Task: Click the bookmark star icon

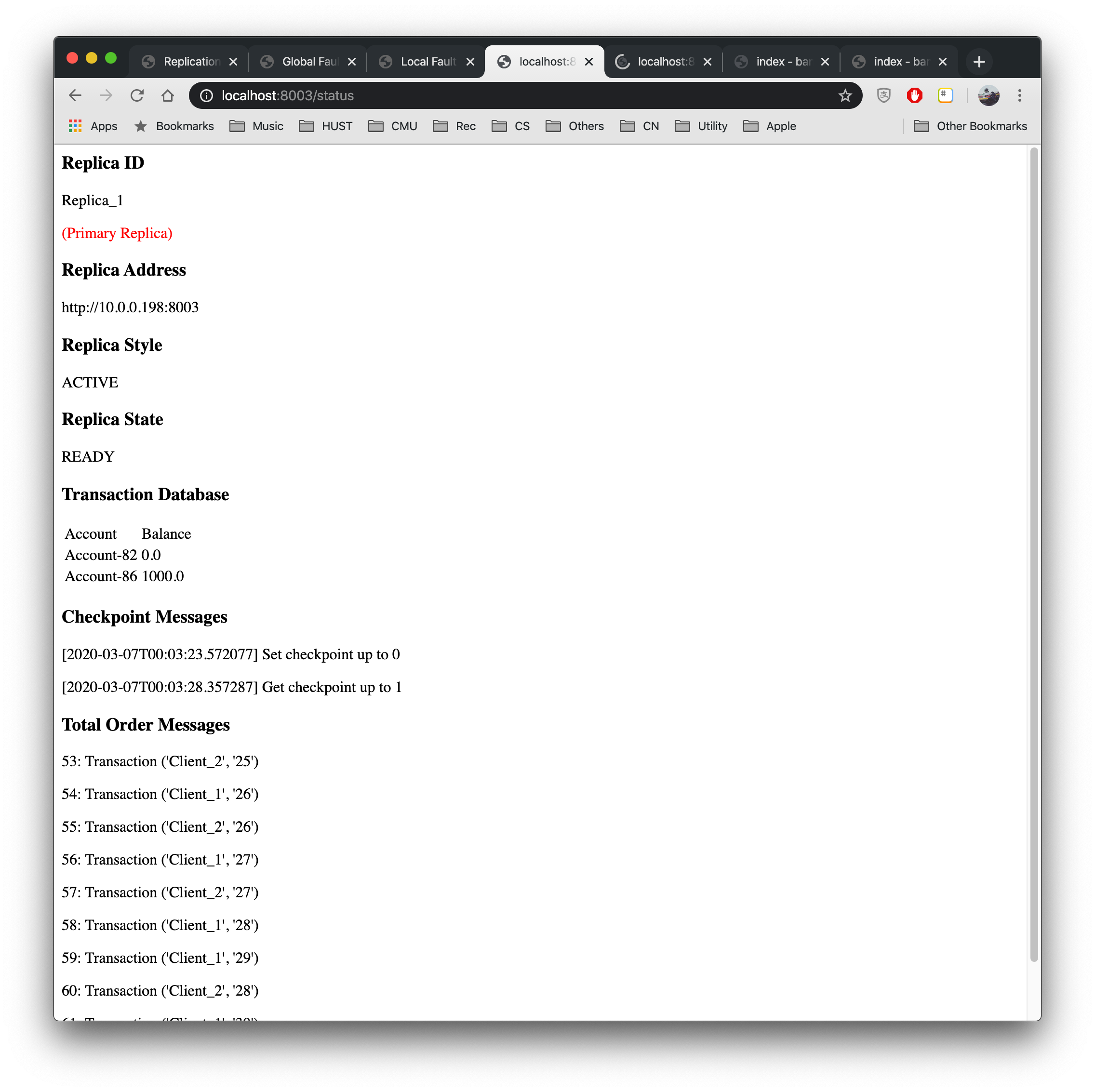Action: (845, 95)
